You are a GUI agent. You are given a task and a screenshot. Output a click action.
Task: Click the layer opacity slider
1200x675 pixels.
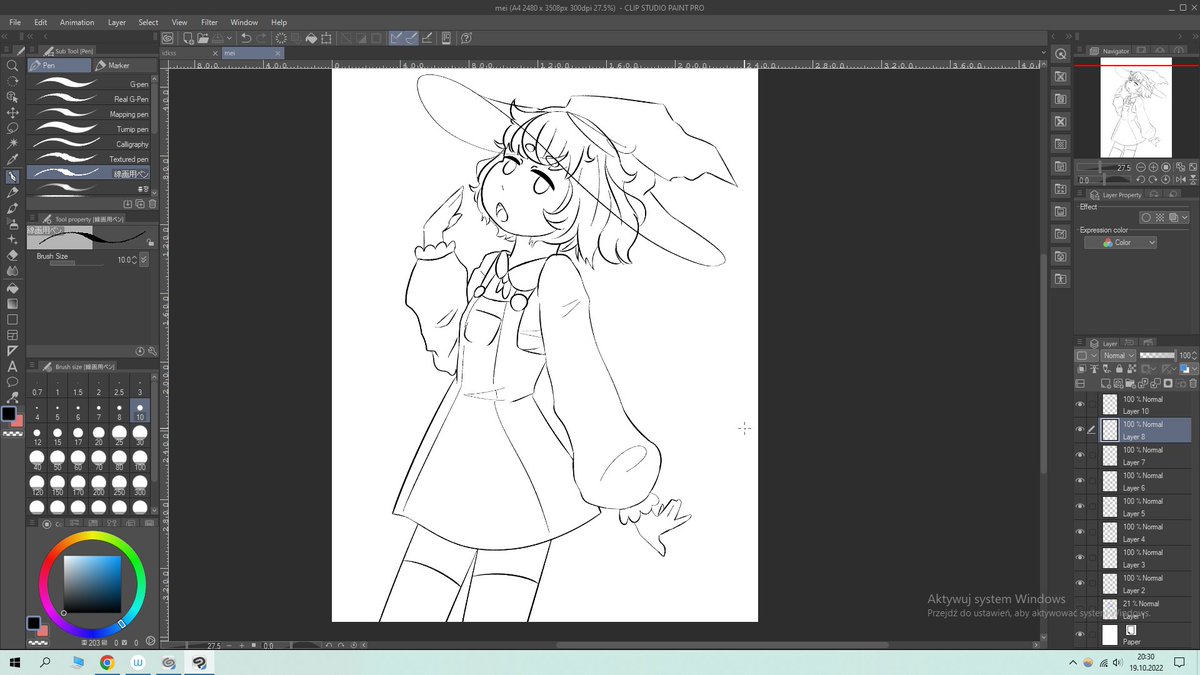point(1157,355)
